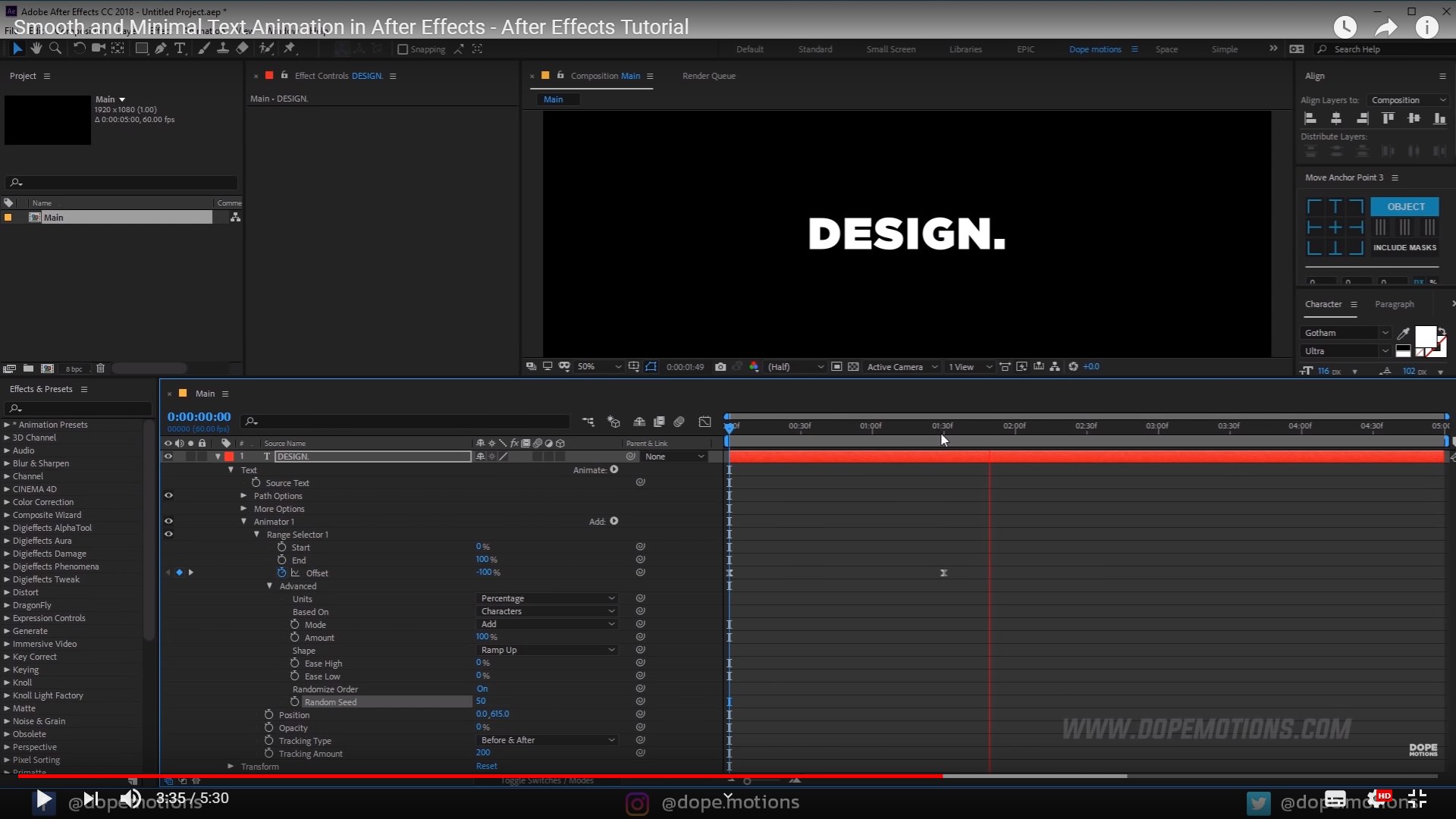Open the graph editor in timeline
Viewport: 1456px width, 819px height.
tap(705, 422)
